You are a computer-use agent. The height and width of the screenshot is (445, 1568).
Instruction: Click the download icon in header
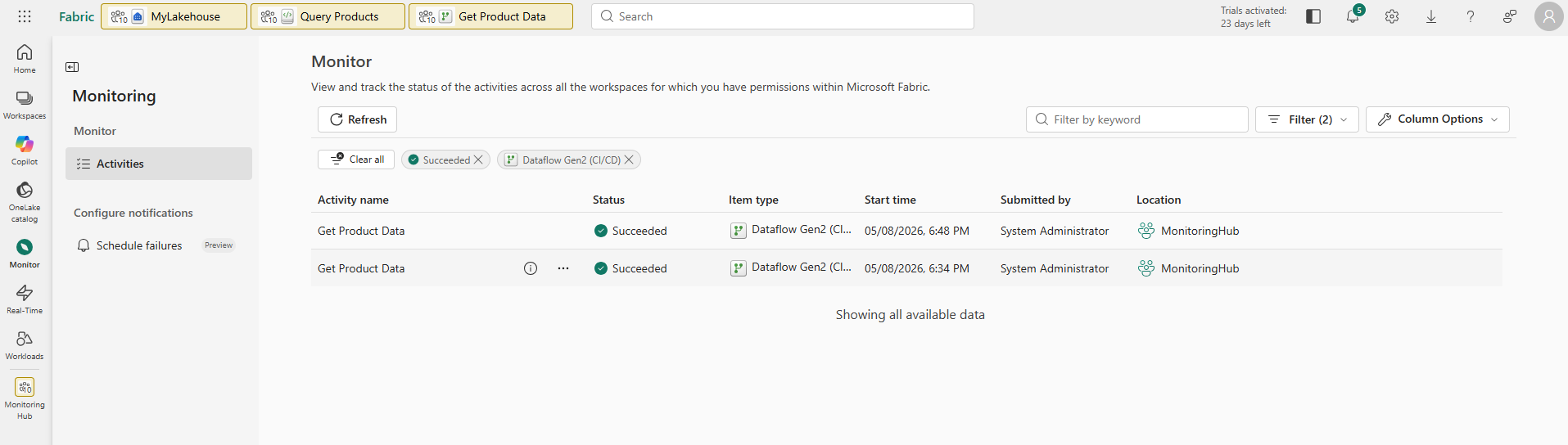tap(1431, 16)
